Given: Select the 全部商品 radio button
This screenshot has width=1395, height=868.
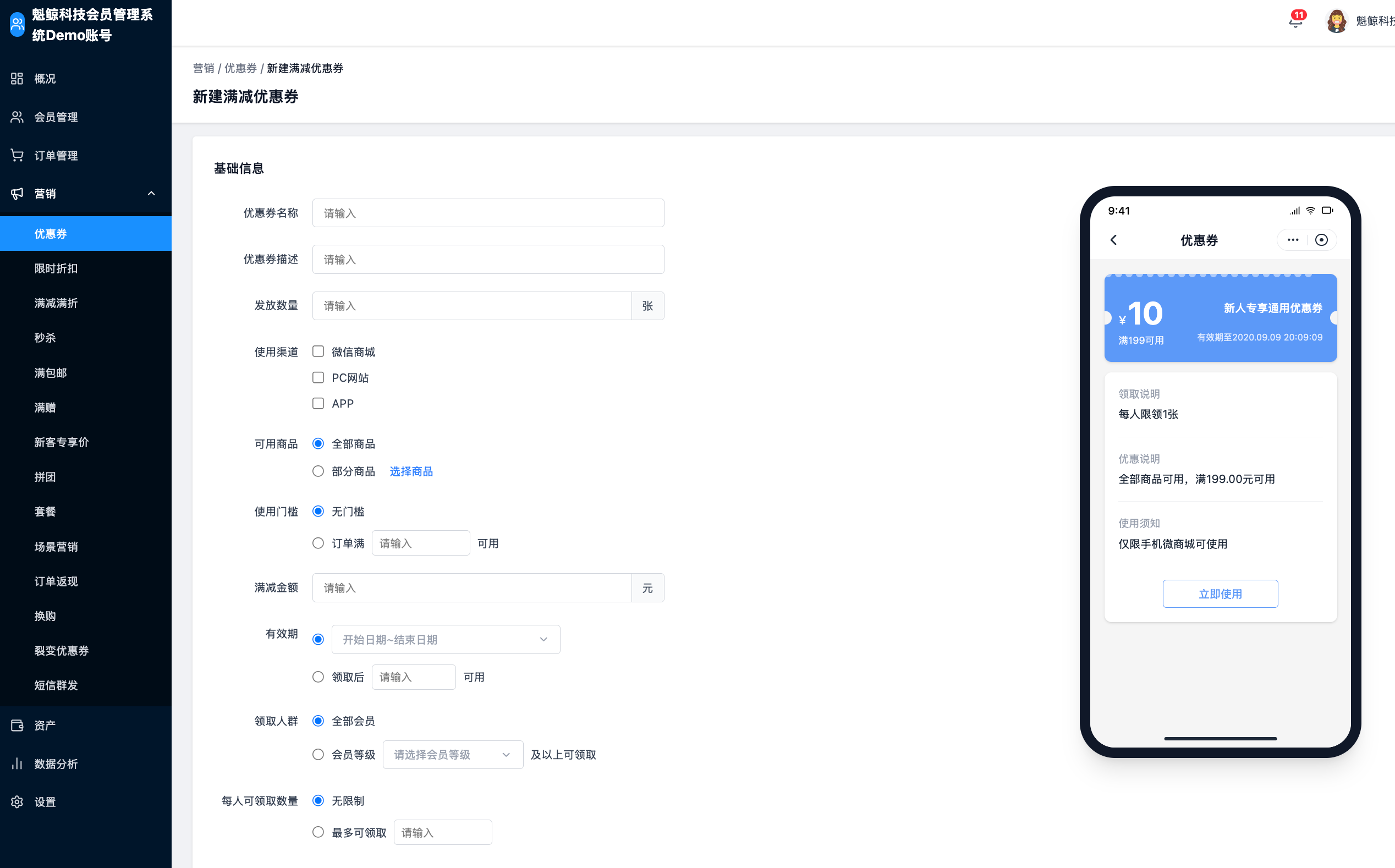Looking at the screenshot, I should (318, 444).
